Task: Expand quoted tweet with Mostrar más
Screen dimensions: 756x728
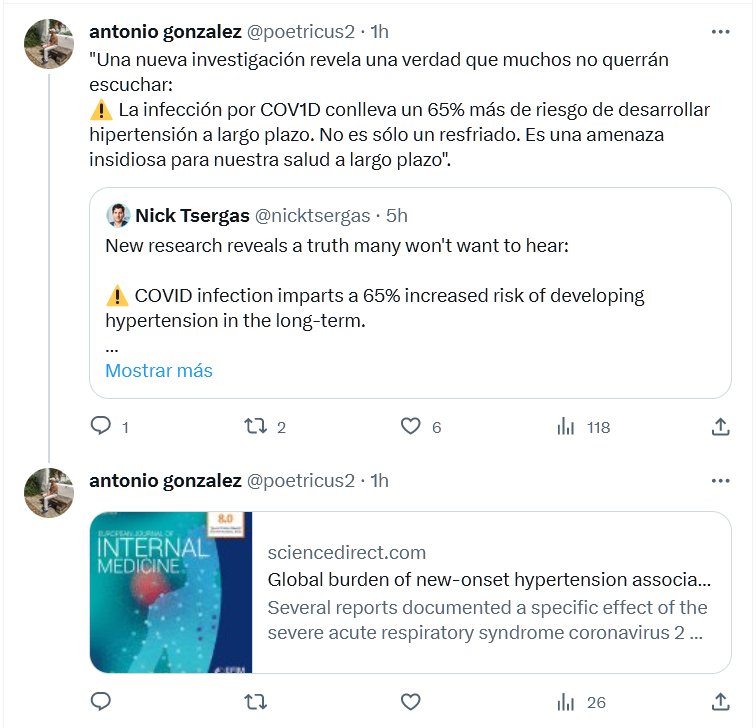Action: [x=159, y=370]
